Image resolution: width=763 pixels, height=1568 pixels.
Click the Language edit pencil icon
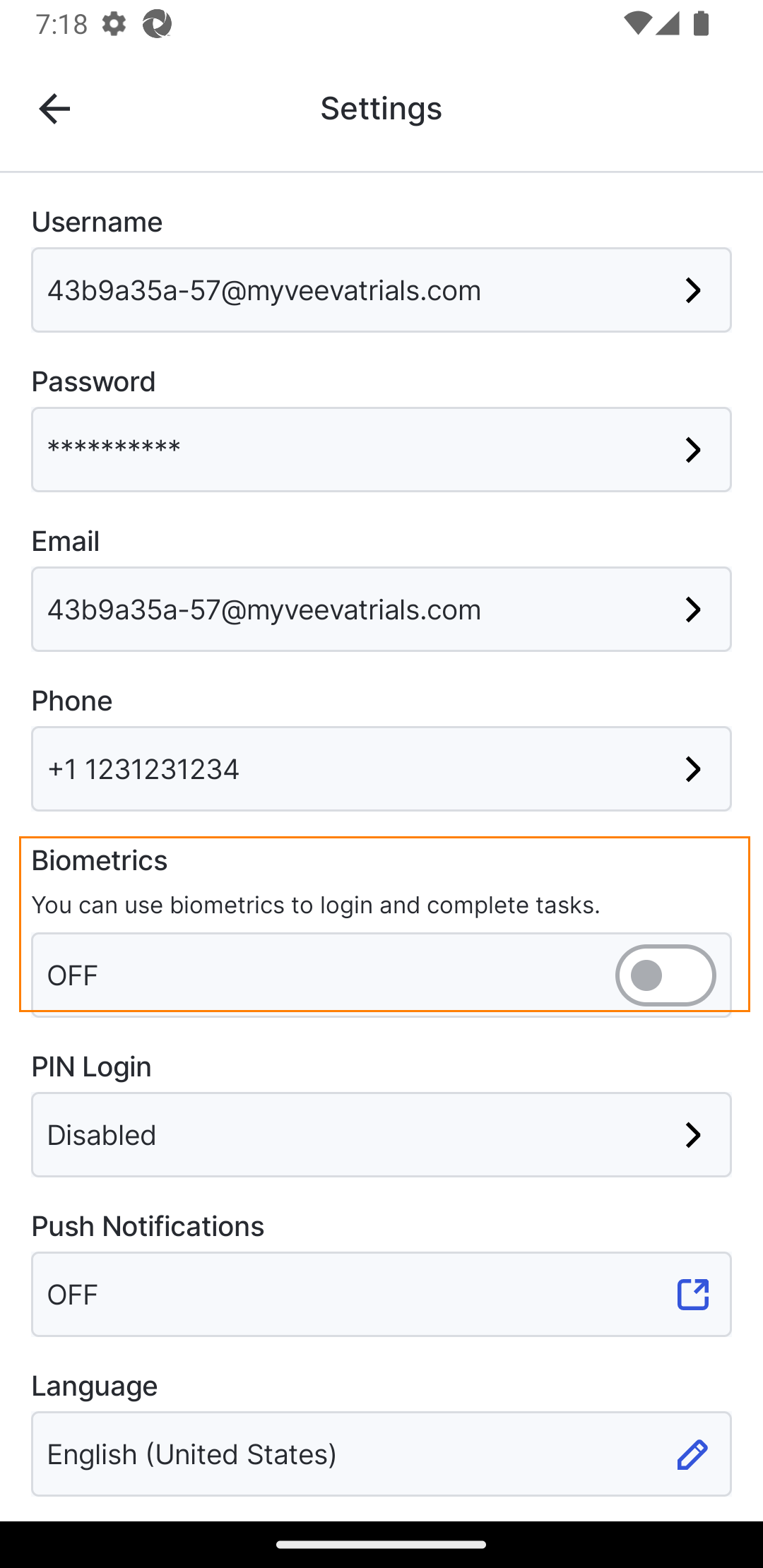click(x=692, y=1454)
